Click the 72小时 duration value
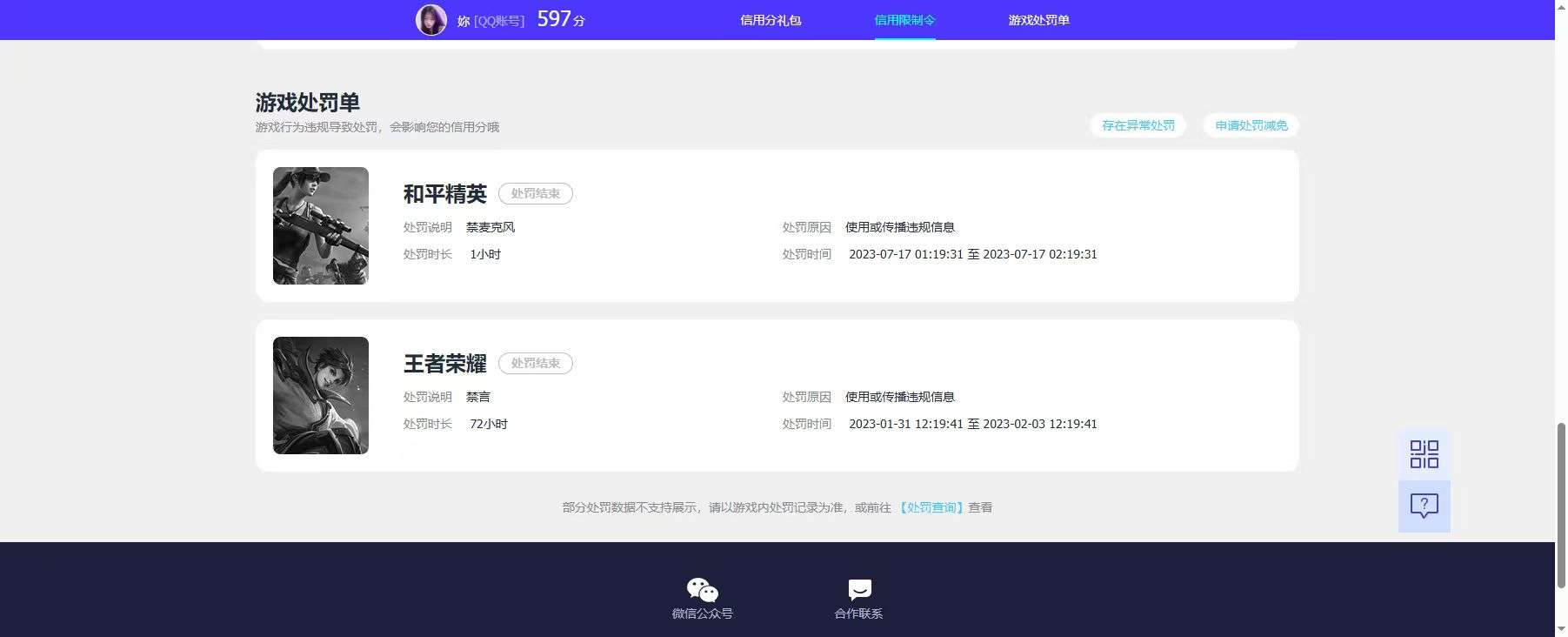This screenshot has height=637, width=1568. 489,424
